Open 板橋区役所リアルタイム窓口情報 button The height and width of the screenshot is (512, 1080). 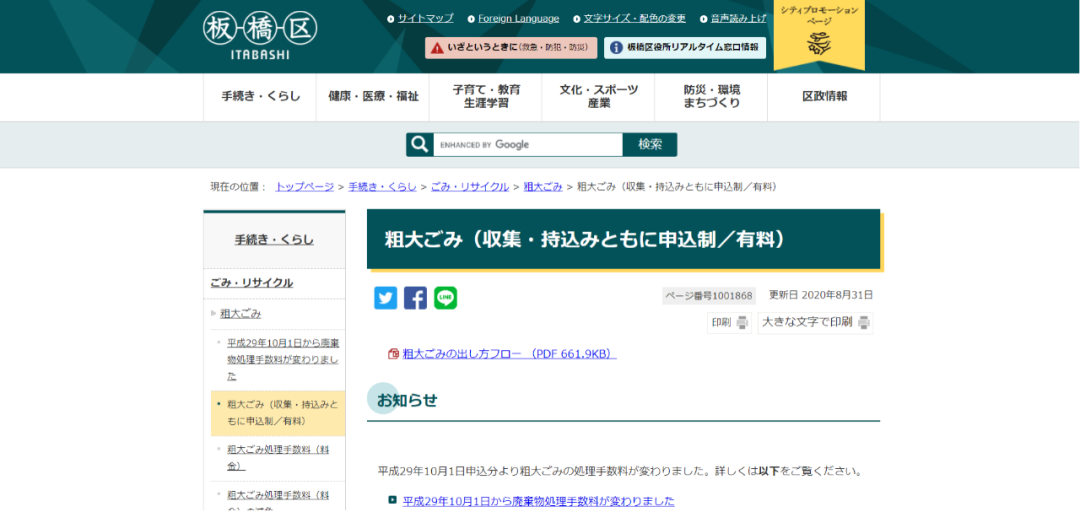coord(685,48)
